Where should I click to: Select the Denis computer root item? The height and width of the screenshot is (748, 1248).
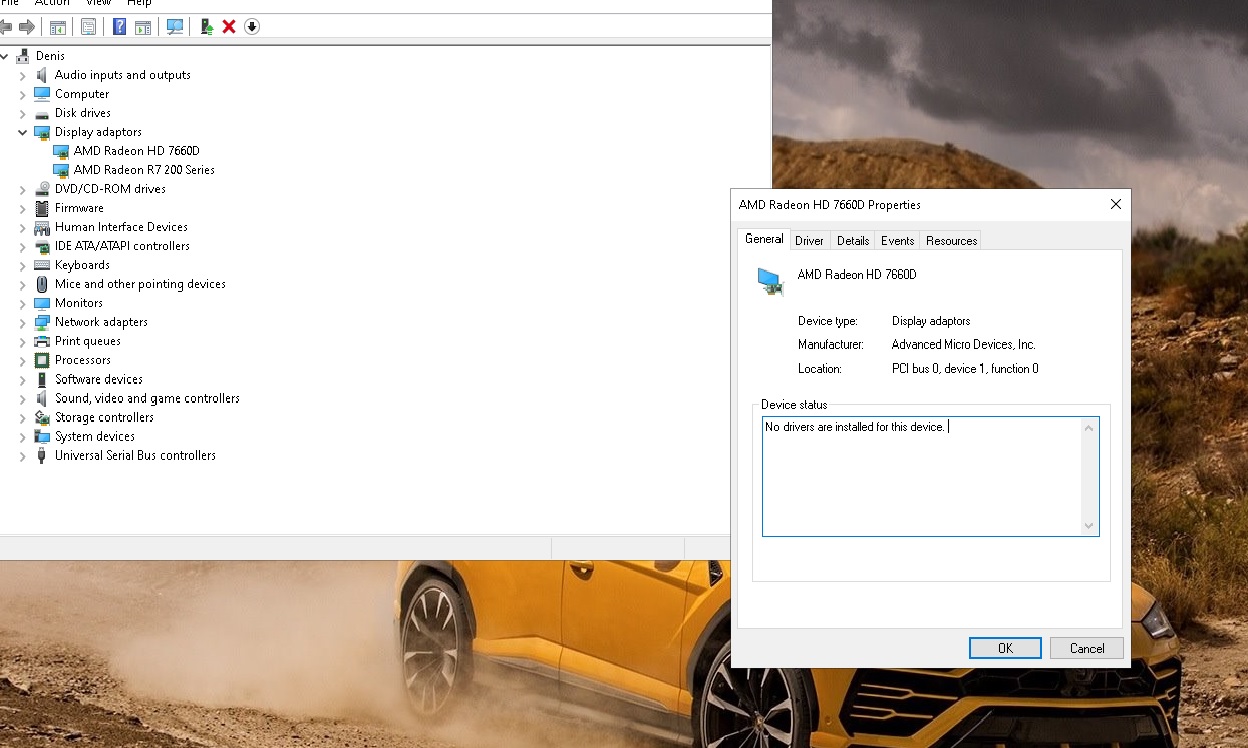(50, 56)
